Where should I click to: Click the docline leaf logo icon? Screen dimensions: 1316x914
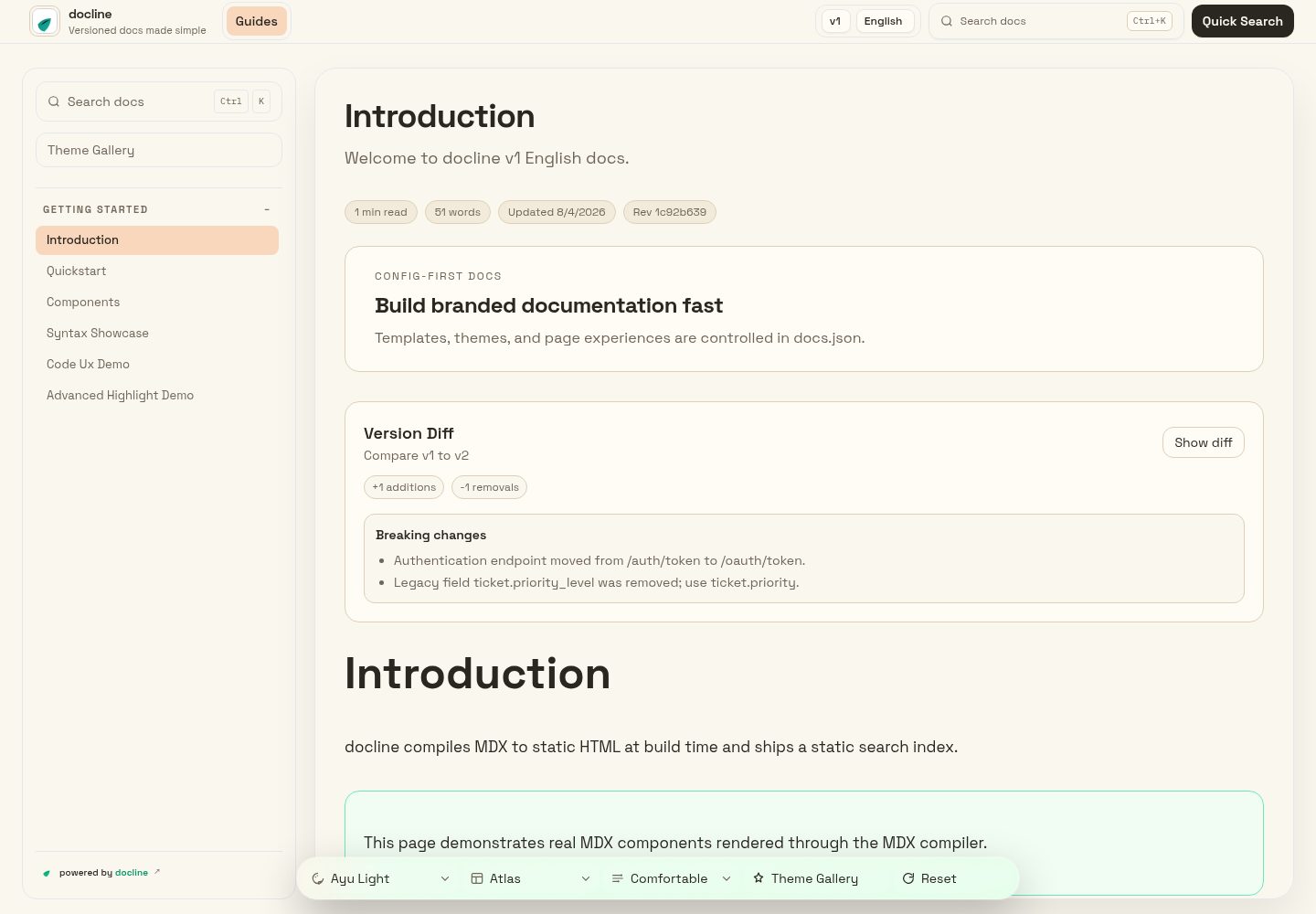tap(45, 21)
